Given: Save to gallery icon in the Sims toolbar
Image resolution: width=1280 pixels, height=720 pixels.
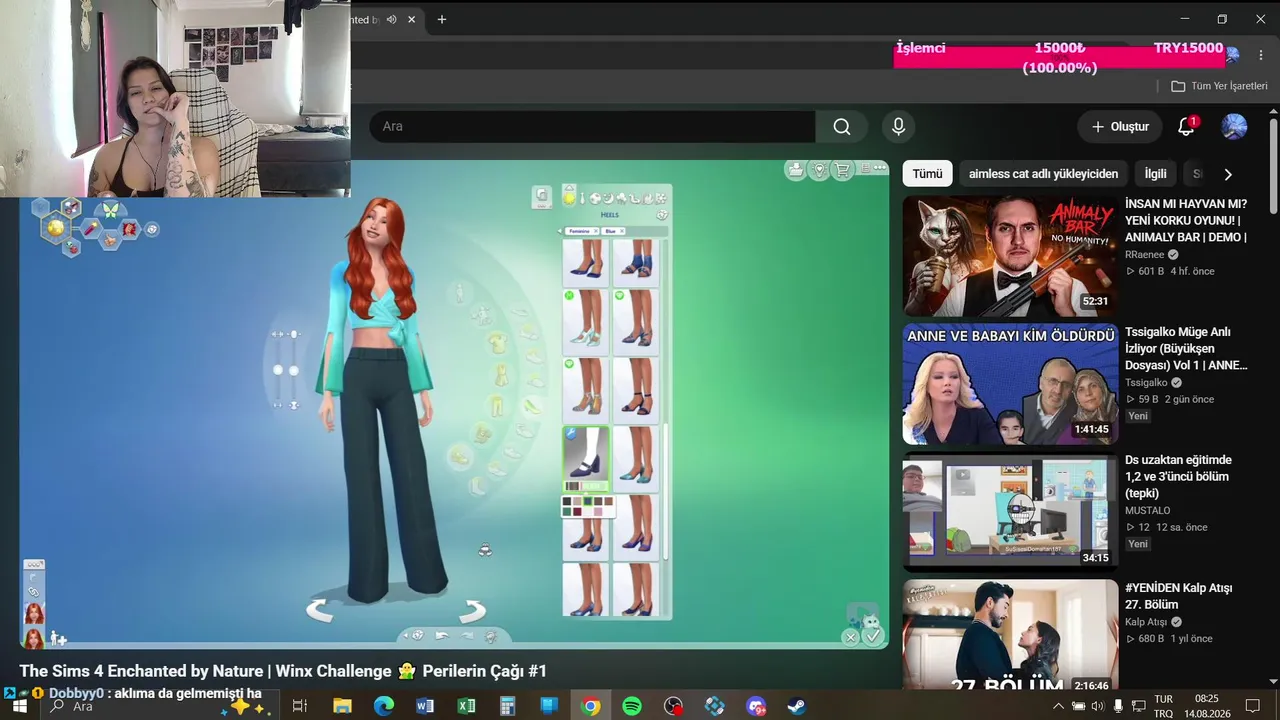Looking at the screenshot, I should point(795,170).
